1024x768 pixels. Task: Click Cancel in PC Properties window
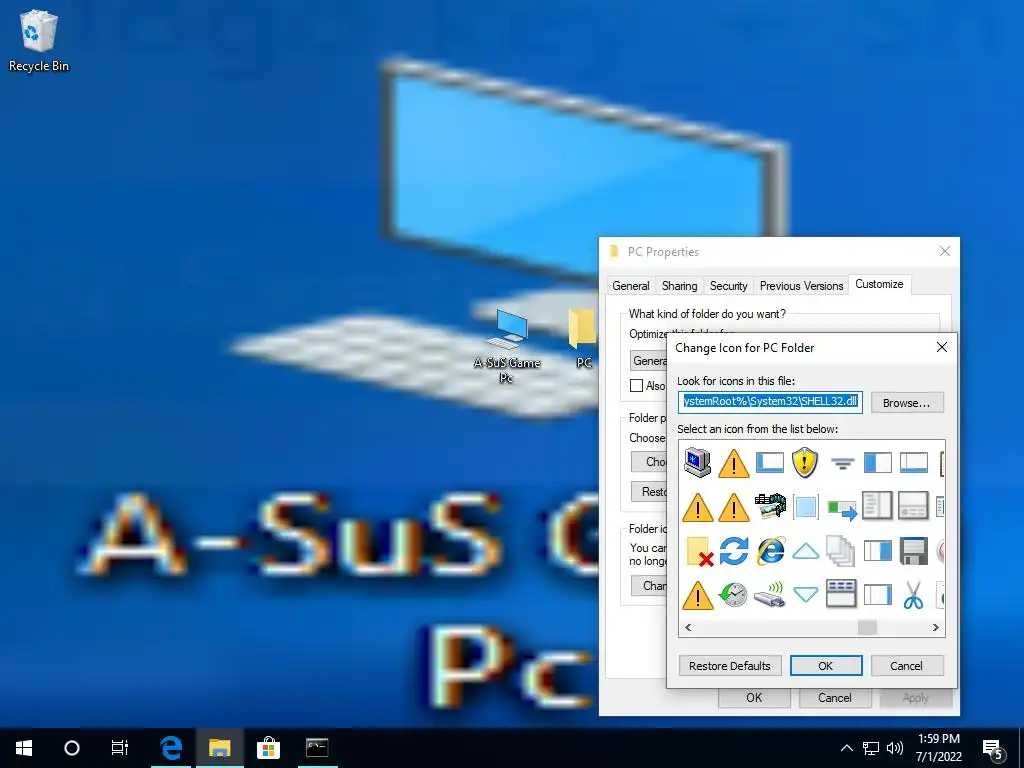coord(835,698)
